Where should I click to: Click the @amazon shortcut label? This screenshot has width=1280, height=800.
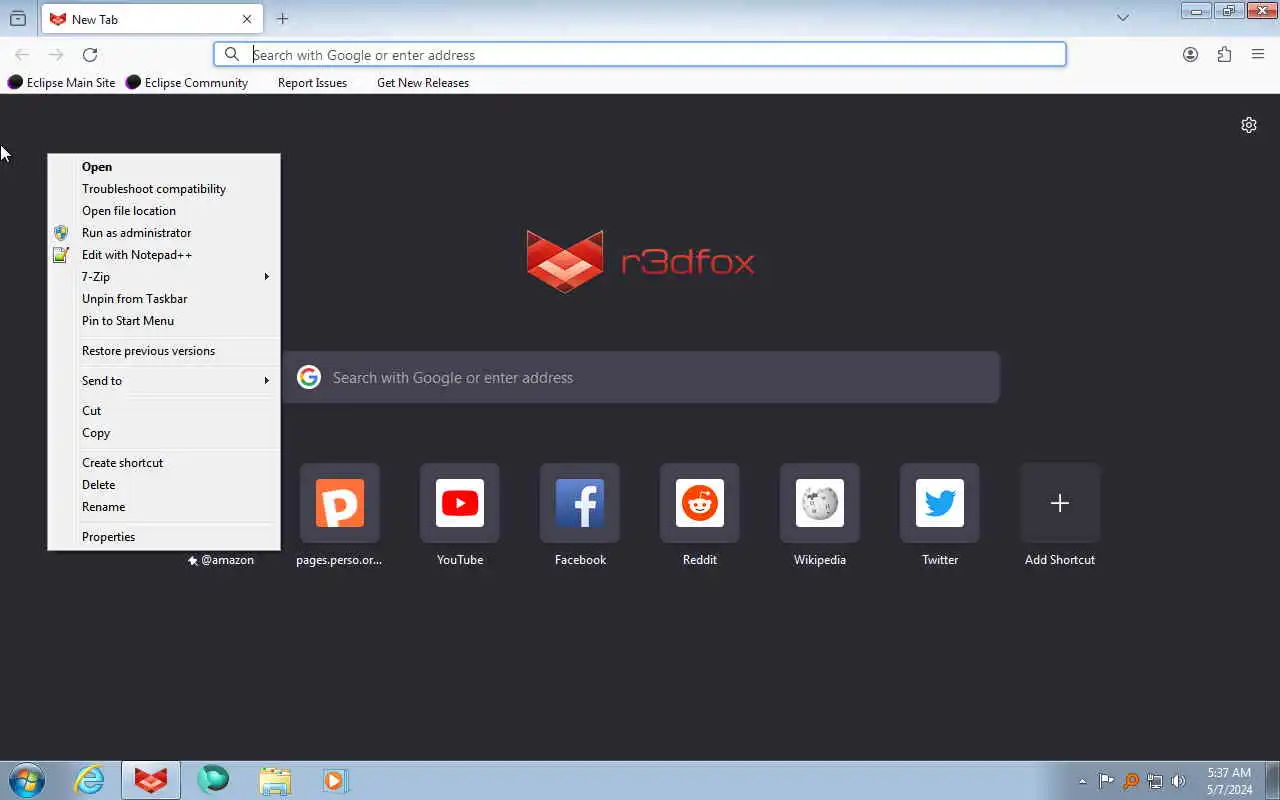(221, 560)
